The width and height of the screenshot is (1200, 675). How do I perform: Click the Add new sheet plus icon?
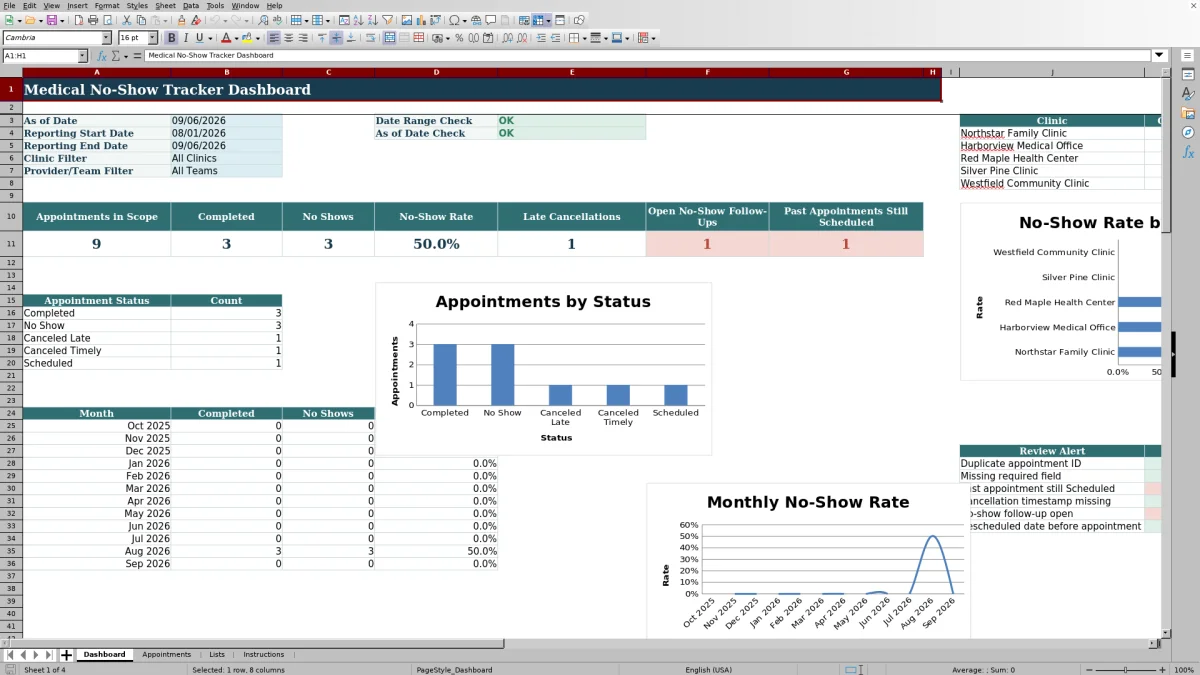[x=67, y=655]
